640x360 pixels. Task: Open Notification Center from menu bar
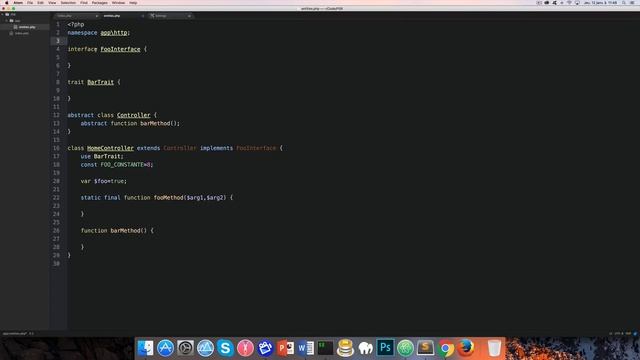pos(632,3)
